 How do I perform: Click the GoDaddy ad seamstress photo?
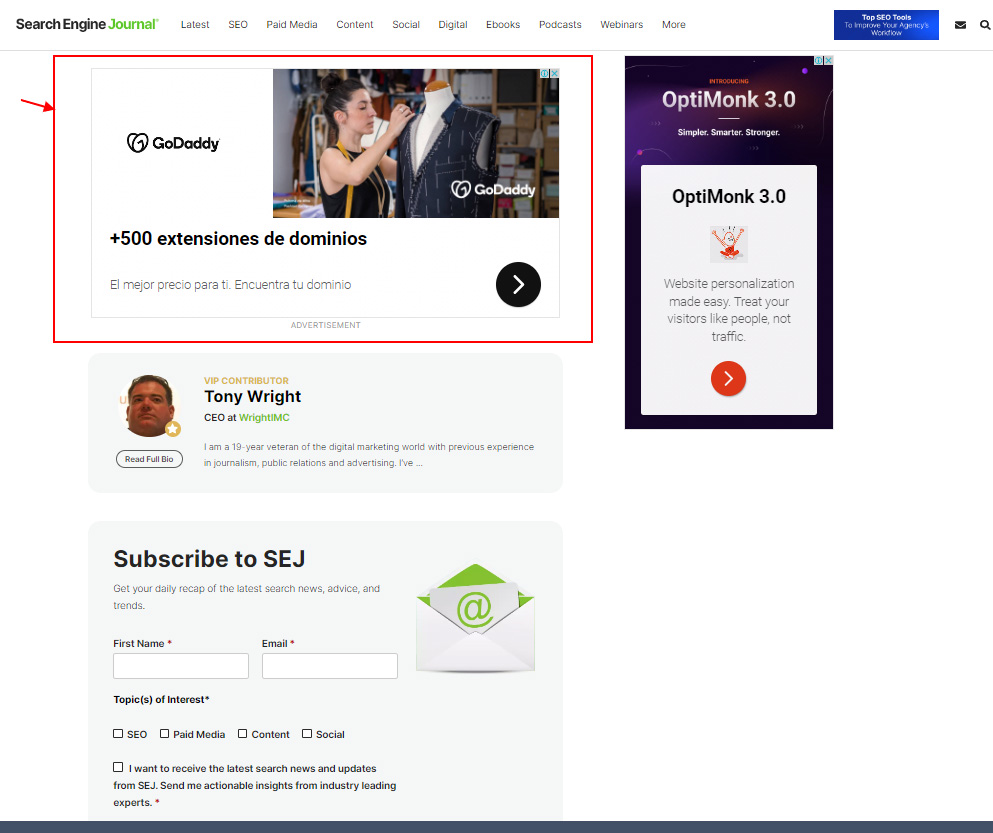pos(415,143)
